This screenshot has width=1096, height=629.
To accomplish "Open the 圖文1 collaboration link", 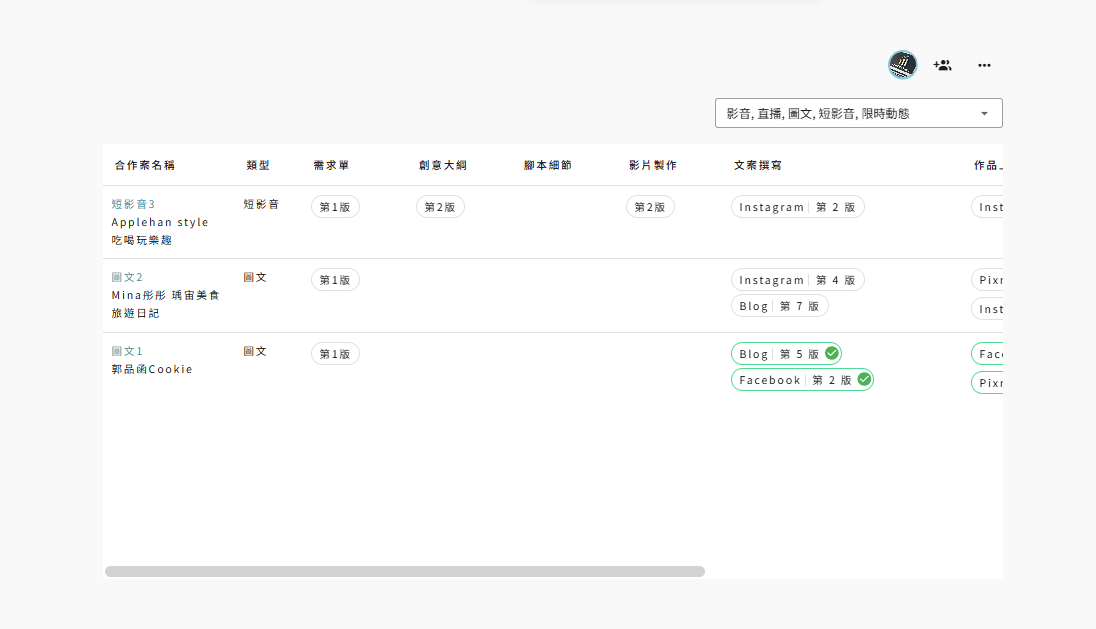I will [x=127, y=351].
